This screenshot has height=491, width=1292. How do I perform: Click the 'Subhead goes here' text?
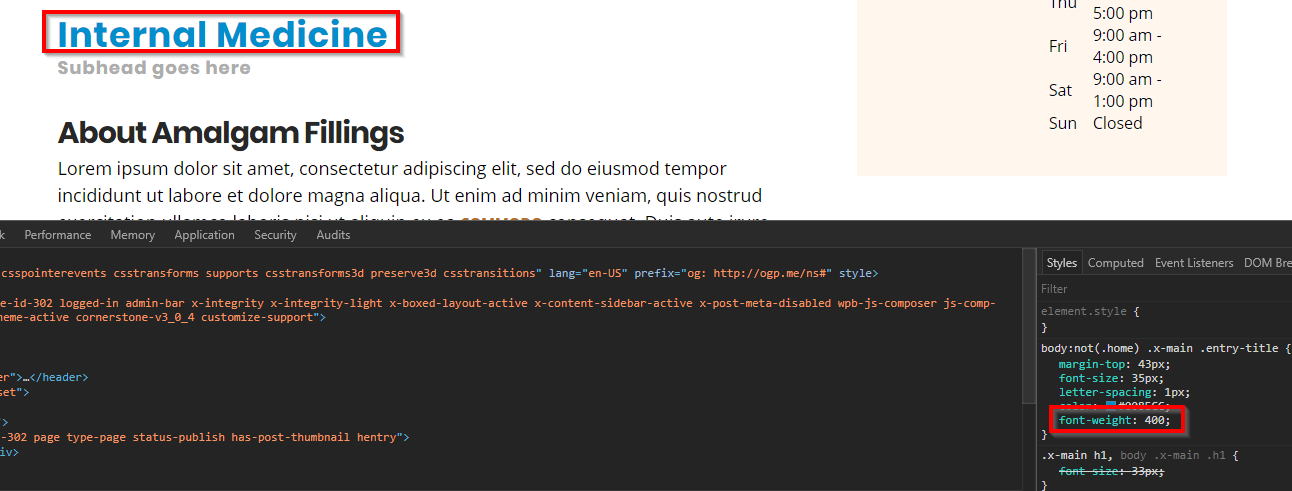154,68
